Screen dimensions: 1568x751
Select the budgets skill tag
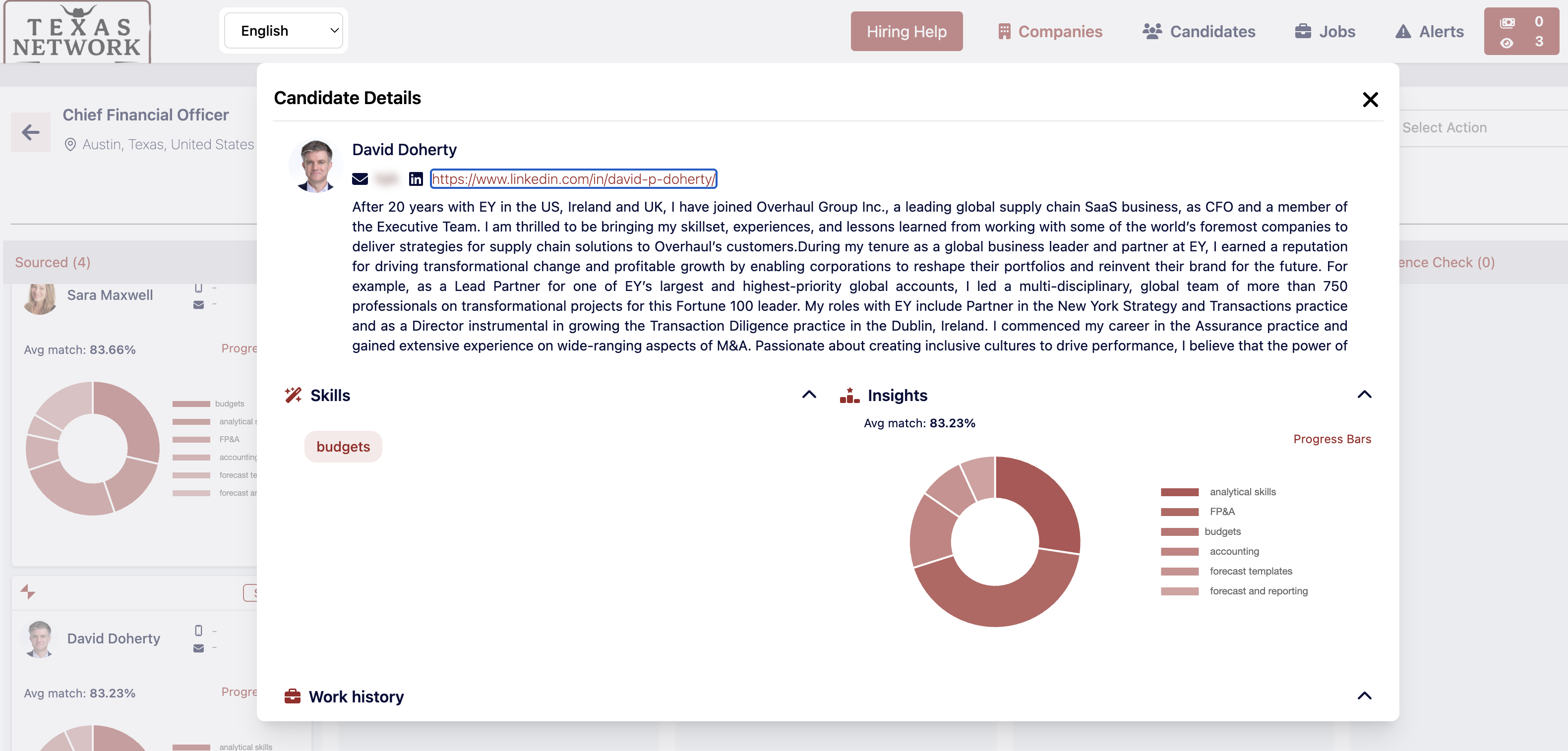(x=343, y=447)
